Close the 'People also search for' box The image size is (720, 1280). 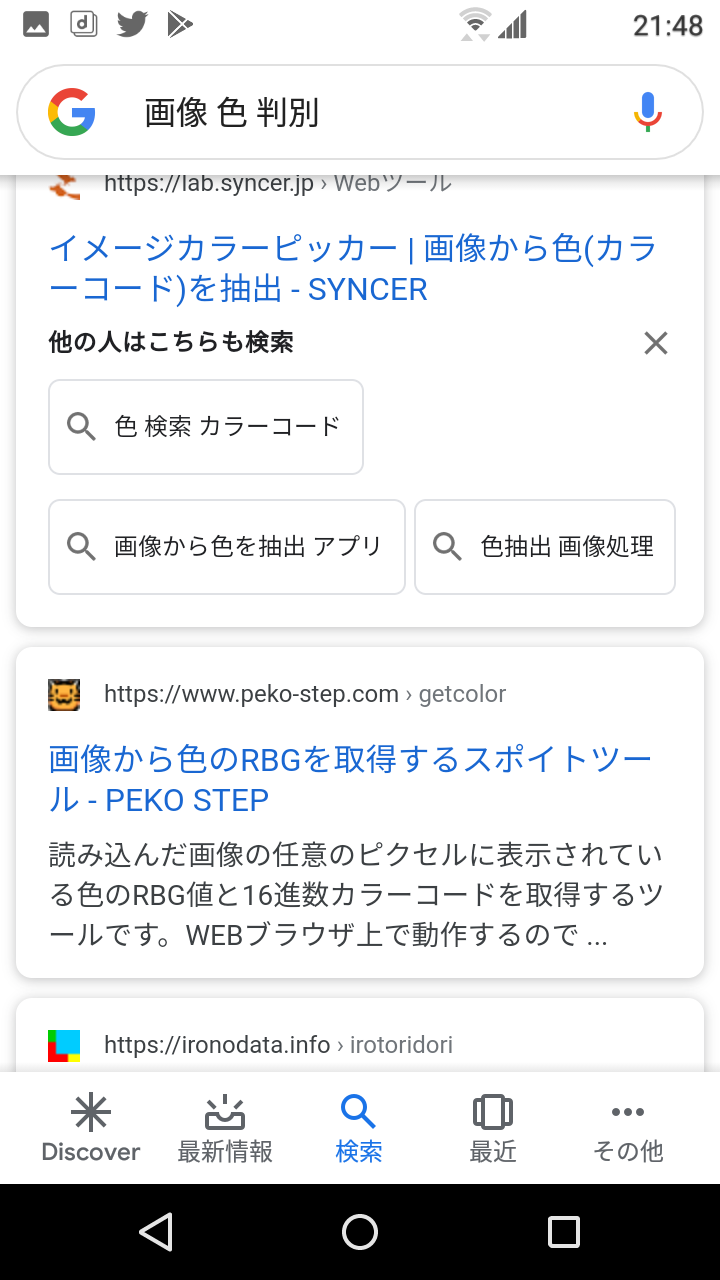point(655,344)
